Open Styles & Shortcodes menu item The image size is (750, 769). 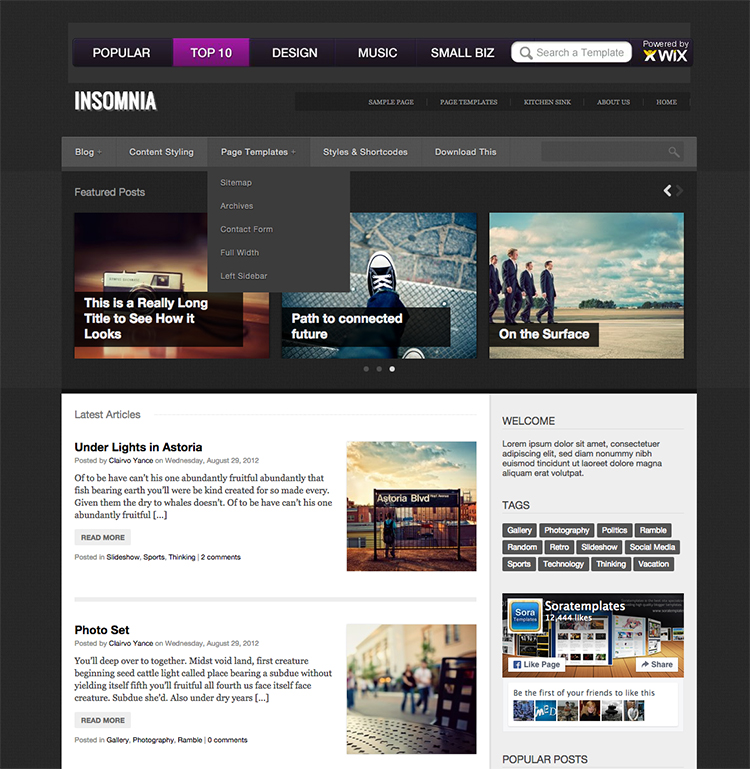tap(365, 152)
